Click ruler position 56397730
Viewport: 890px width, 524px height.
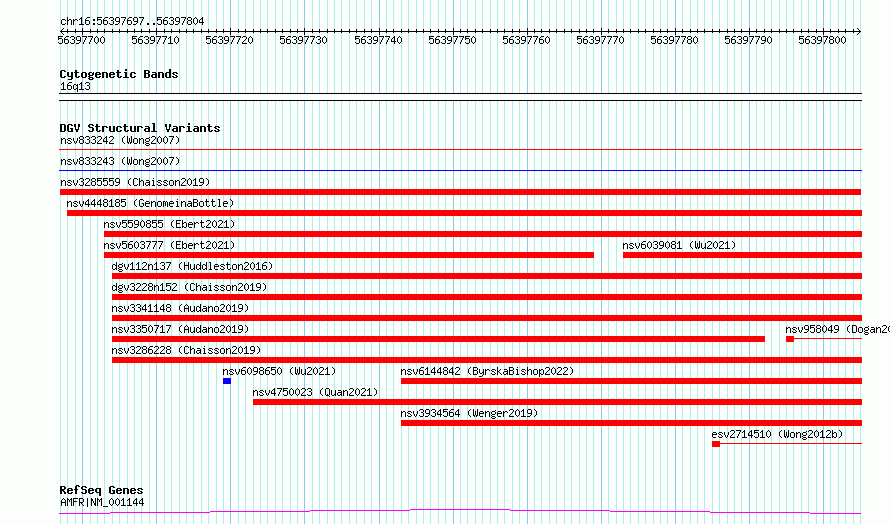point(304,40)
